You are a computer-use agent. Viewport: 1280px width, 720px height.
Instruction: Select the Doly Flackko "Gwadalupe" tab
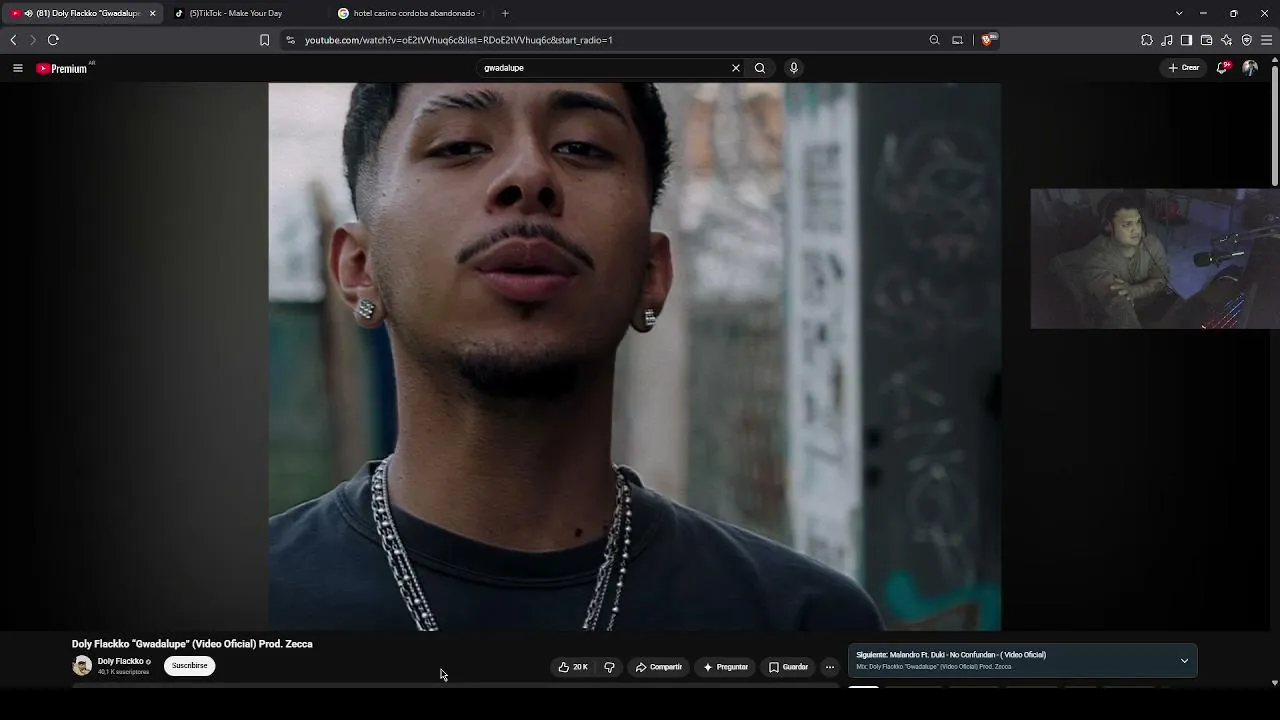point(82,13)
